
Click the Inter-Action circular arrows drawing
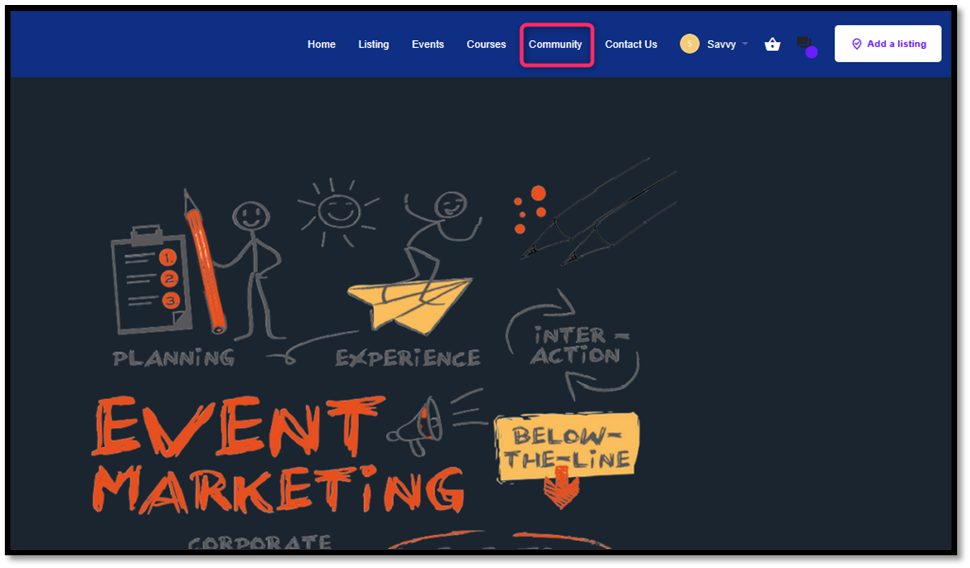[573, 345]
